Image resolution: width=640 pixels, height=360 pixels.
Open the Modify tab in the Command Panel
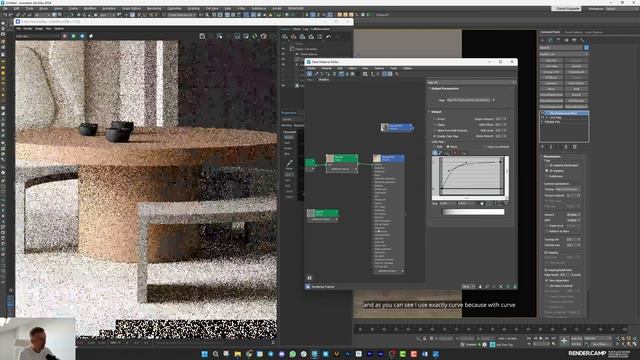[x=550, y=40]
